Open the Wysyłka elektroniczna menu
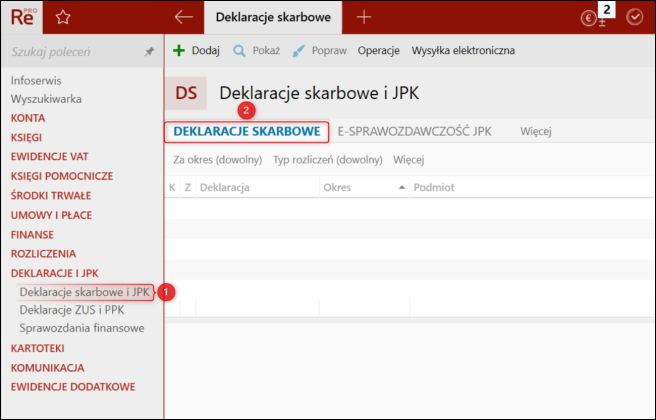 [x=463, y=51]
